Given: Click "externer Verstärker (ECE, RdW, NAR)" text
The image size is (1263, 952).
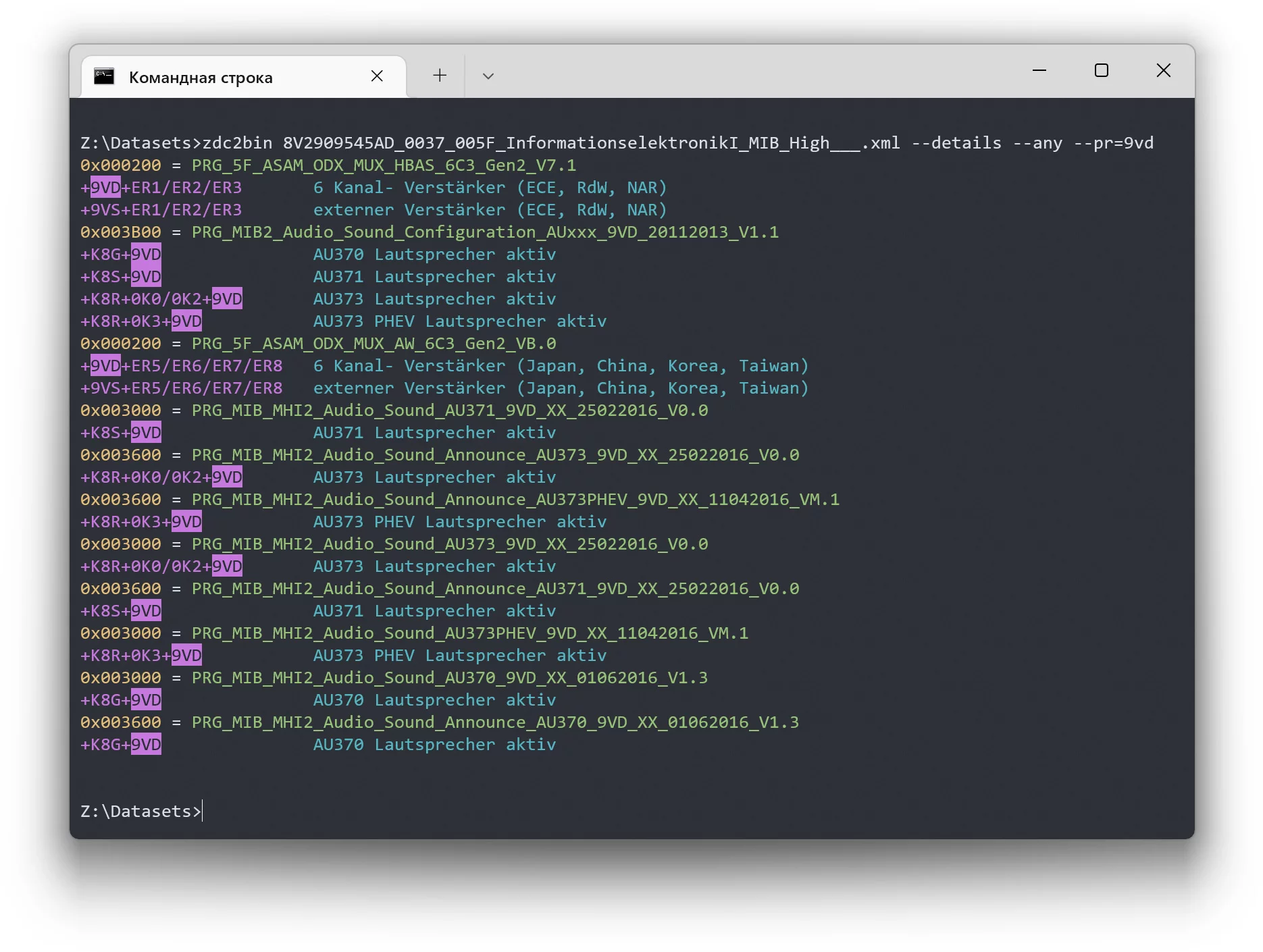Looking at the screenshot, I should point(490,210).
